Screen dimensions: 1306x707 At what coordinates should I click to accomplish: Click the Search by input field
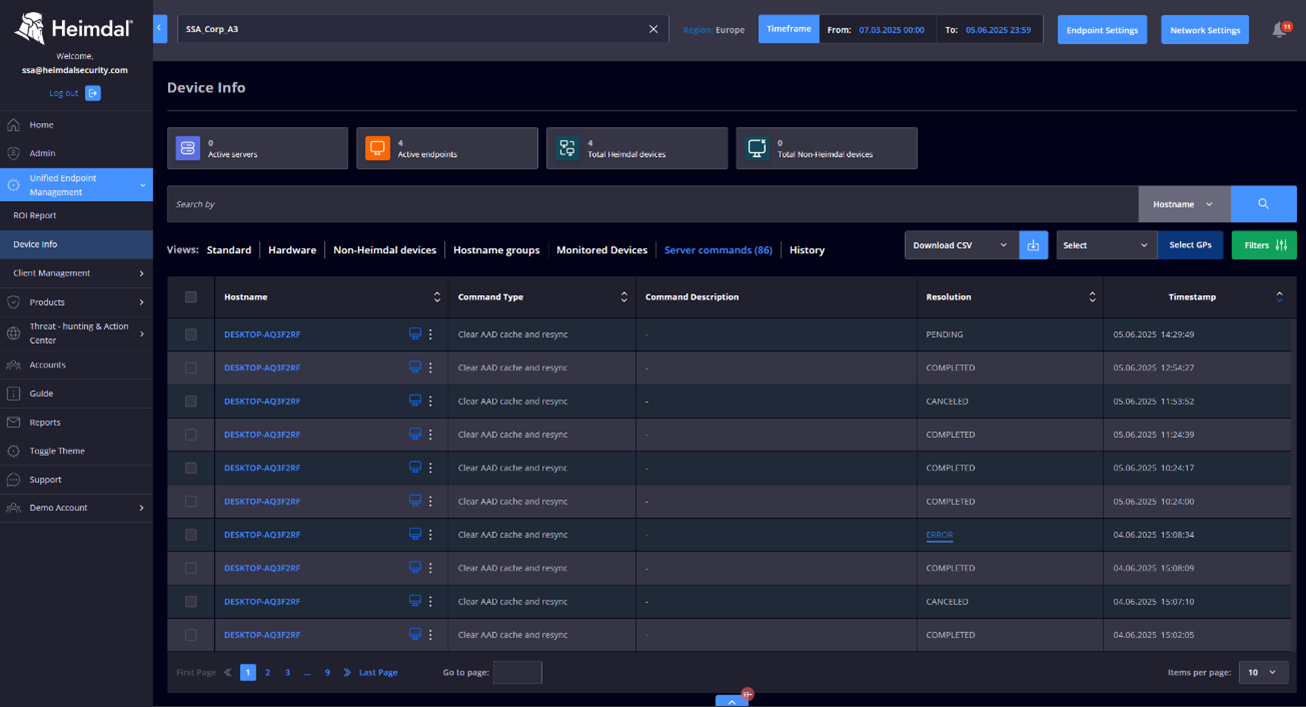click(x=652, y=204)
